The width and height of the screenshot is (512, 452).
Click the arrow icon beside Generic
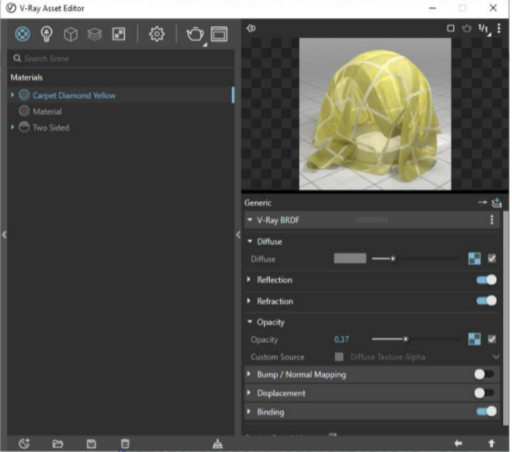pyautogui.click(x=482, y=202)
